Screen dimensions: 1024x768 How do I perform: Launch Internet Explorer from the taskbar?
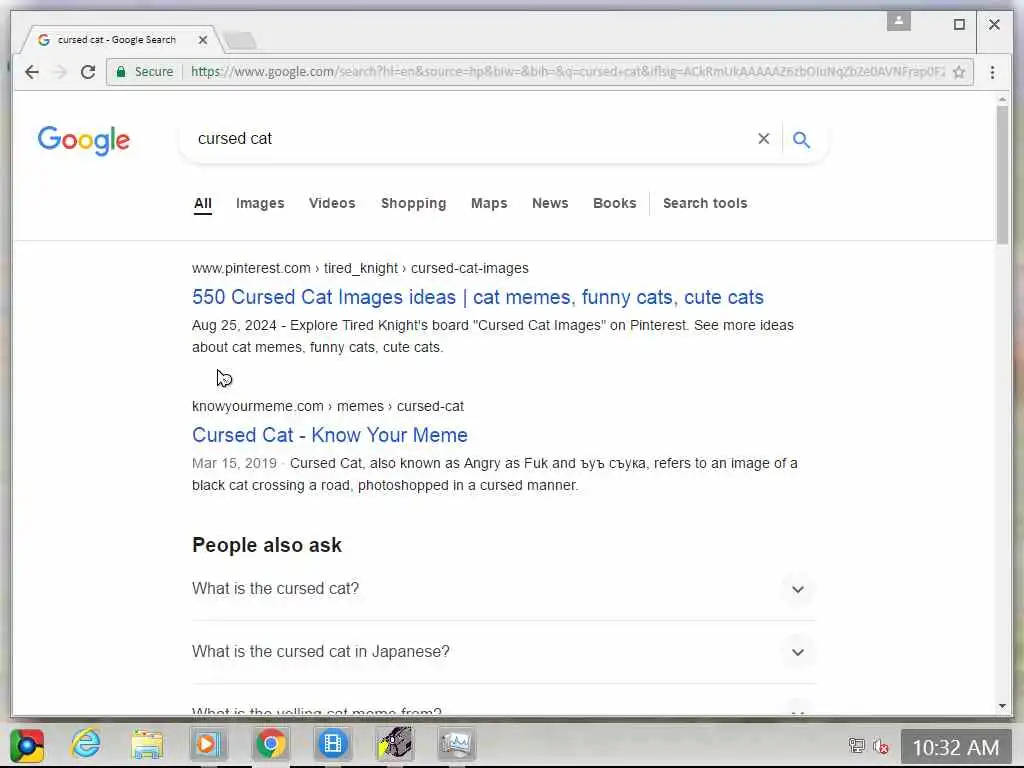coord(86,744)
